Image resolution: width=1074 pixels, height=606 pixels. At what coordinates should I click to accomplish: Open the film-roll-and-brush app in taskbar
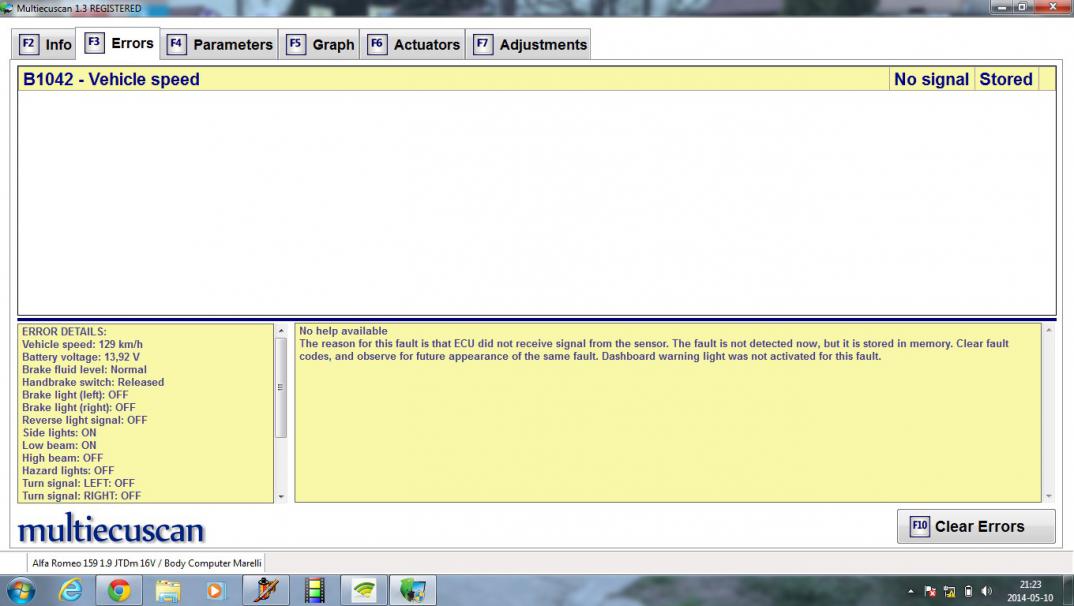coord(266,590)
